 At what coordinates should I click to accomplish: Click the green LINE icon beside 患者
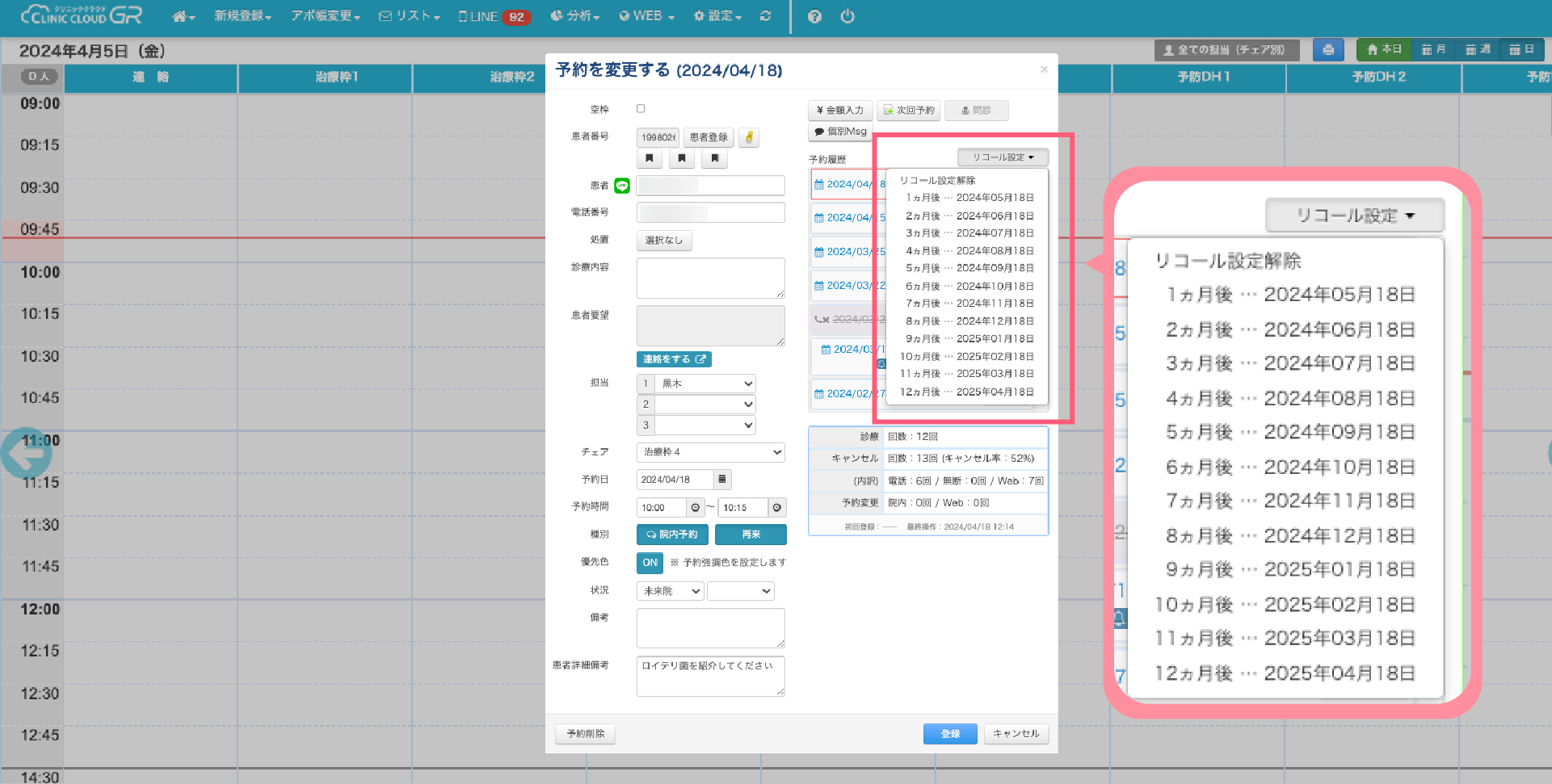pos(622,186)
